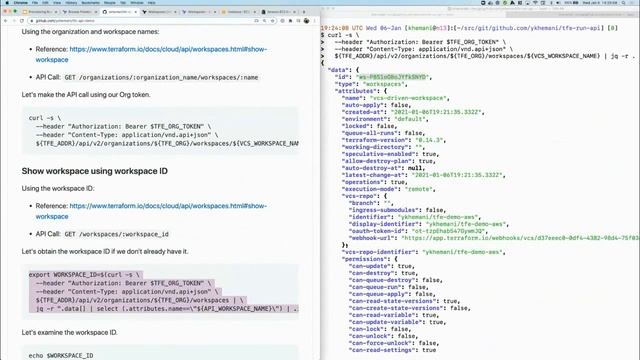This screenshot has width=640, height=360.
Task: Click the Chrome back arrow
Action: (6, 21)
